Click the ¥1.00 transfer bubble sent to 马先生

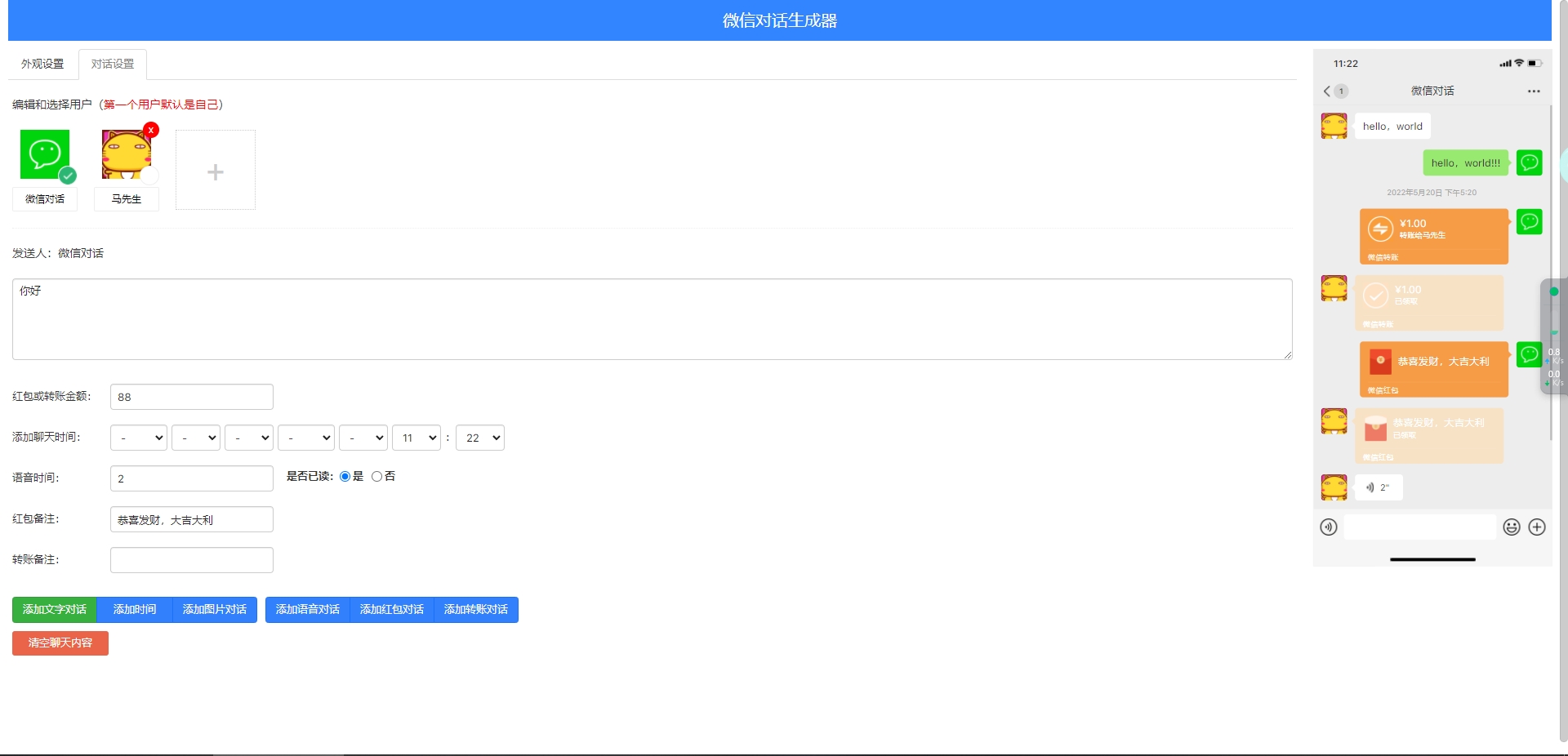[x=1434, y=237]
